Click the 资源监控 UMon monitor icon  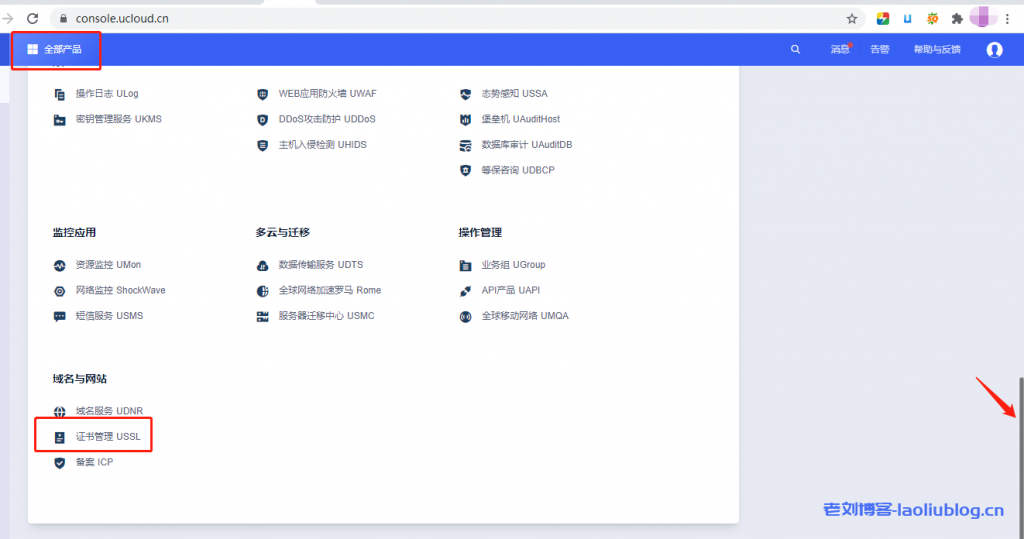(59, 265)
